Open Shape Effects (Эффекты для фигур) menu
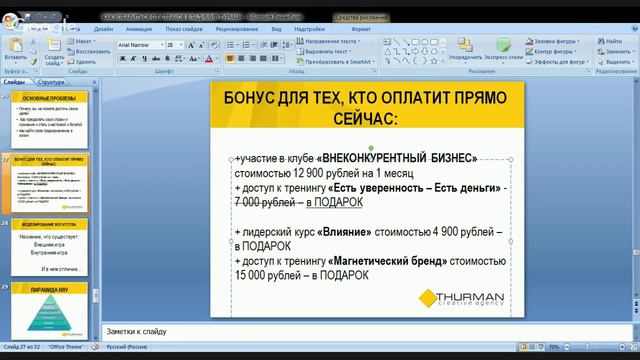Screen dimensions: 640x360 pyautogui.click(x=558, y=62)
